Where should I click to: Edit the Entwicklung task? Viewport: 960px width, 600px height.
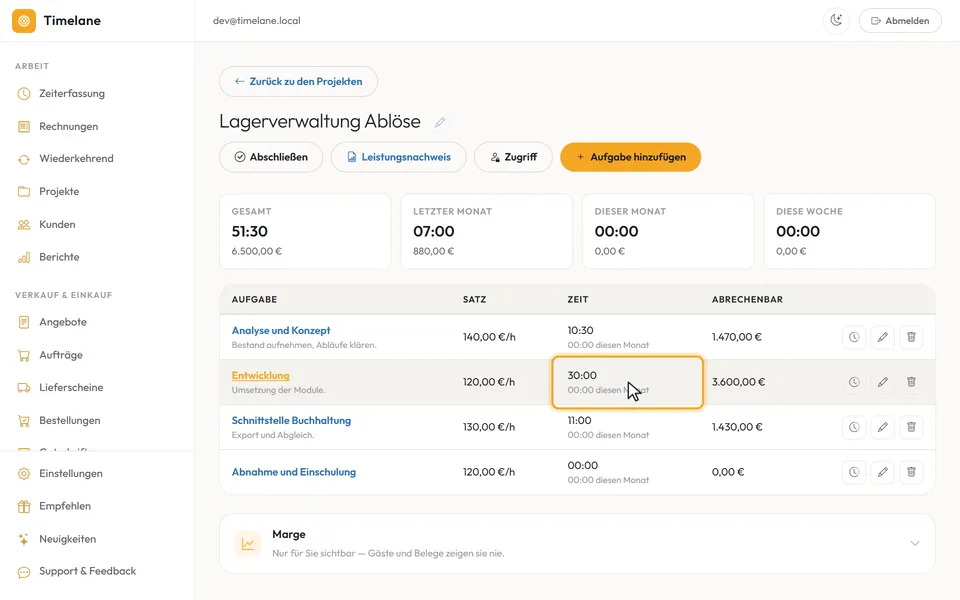[x=883, y=382]
